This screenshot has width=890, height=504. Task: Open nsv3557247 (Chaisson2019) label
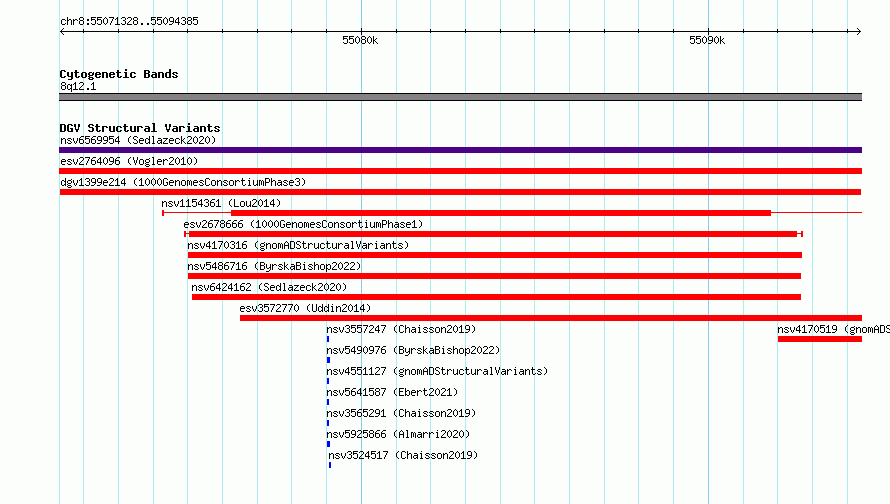pyautogui.click(x=401, y=329)
